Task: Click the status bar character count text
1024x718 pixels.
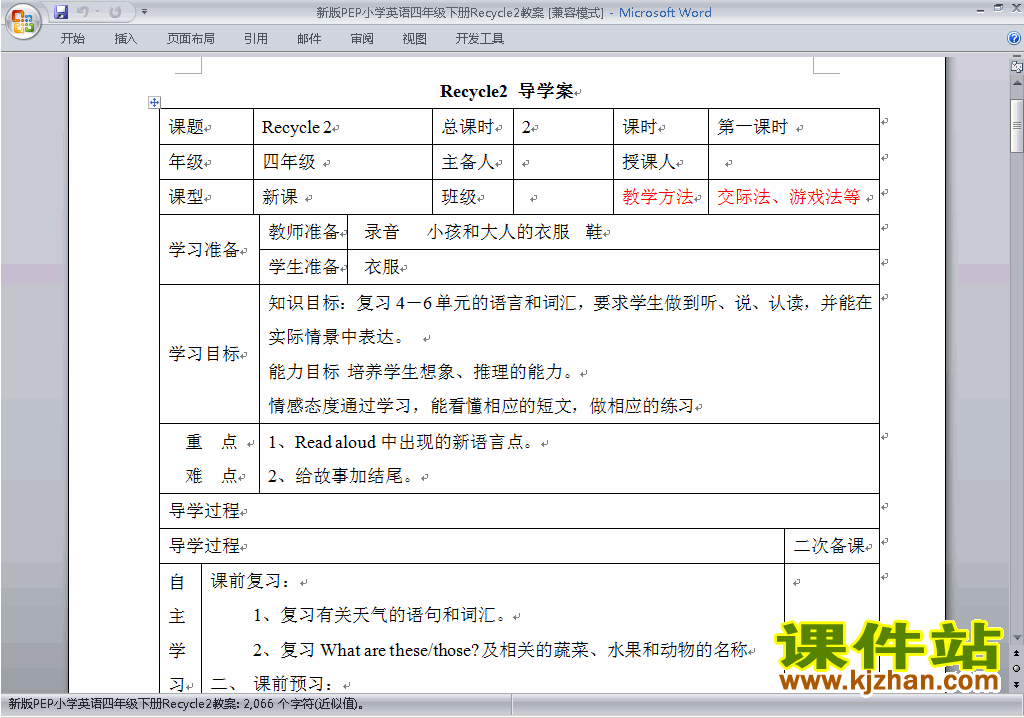Action: [186, 704]
